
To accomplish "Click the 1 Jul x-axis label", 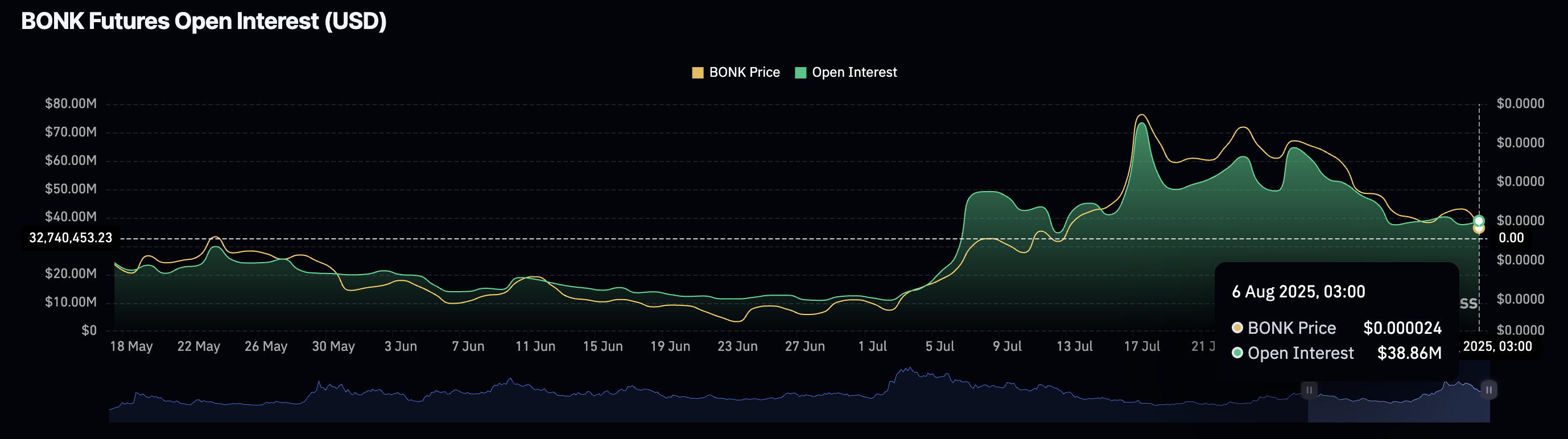I will click(x=873, y=346).
